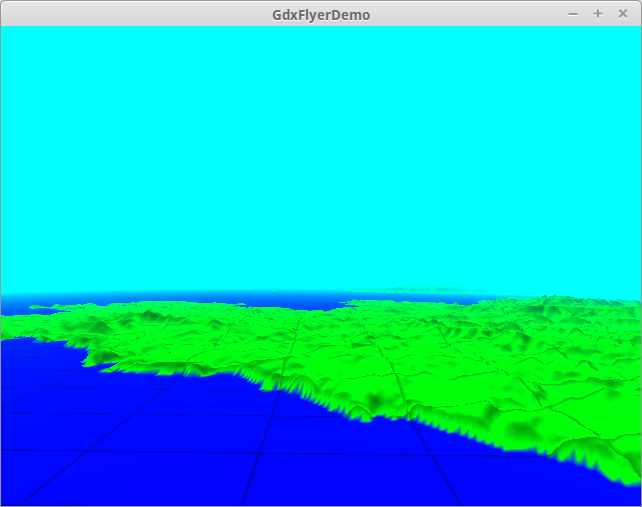Minimize the GdxFlyerDemo window
642x507 pixels.
[x=573, y=13]
